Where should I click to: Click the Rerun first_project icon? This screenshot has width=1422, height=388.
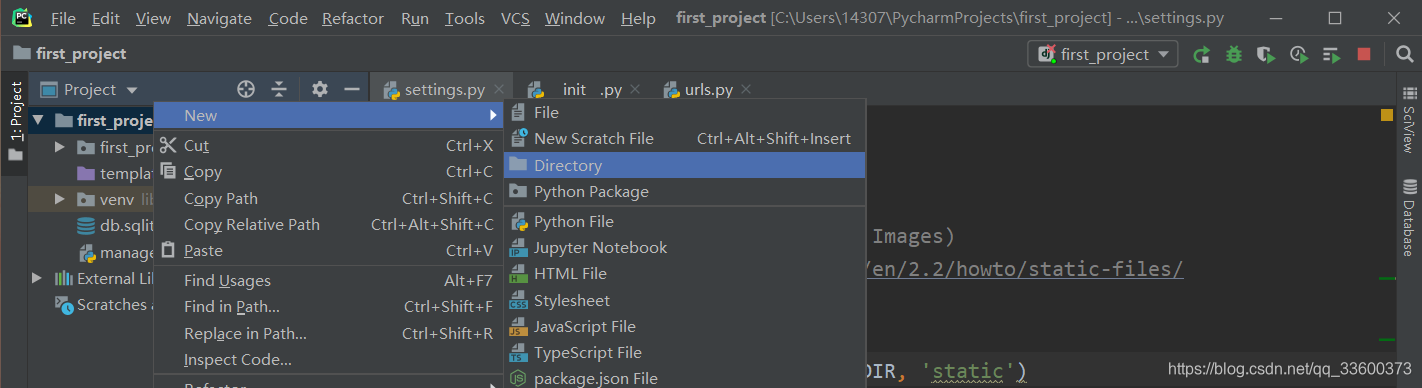click(1202, 55)
